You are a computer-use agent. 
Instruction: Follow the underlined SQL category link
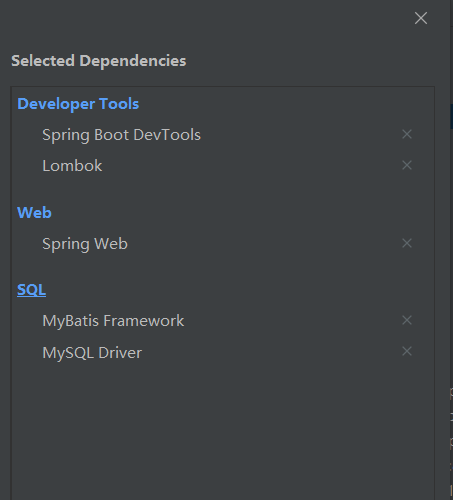click(x=31, y=290)
